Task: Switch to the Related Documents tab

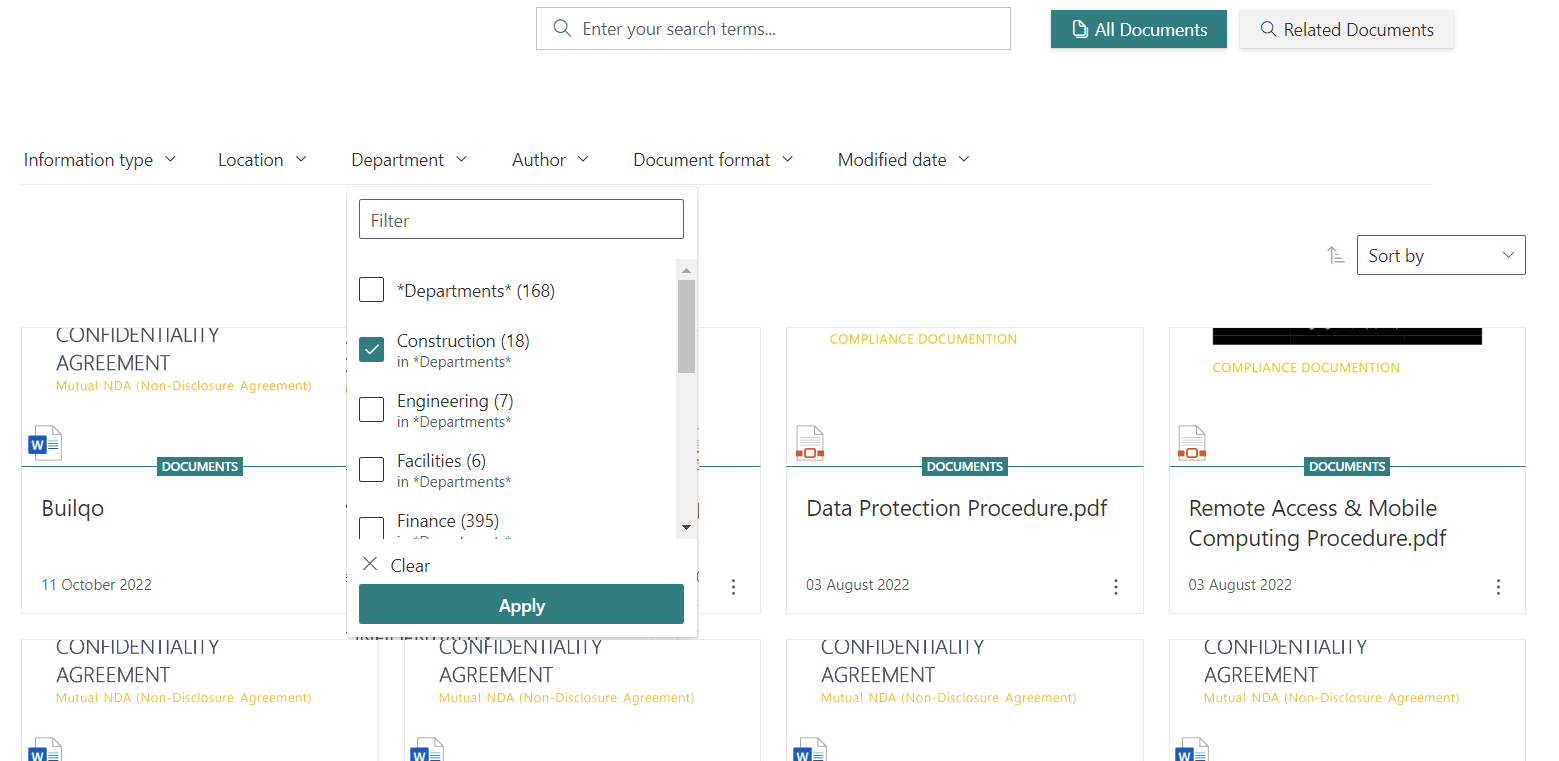Action: click(x=1346, y=29)
